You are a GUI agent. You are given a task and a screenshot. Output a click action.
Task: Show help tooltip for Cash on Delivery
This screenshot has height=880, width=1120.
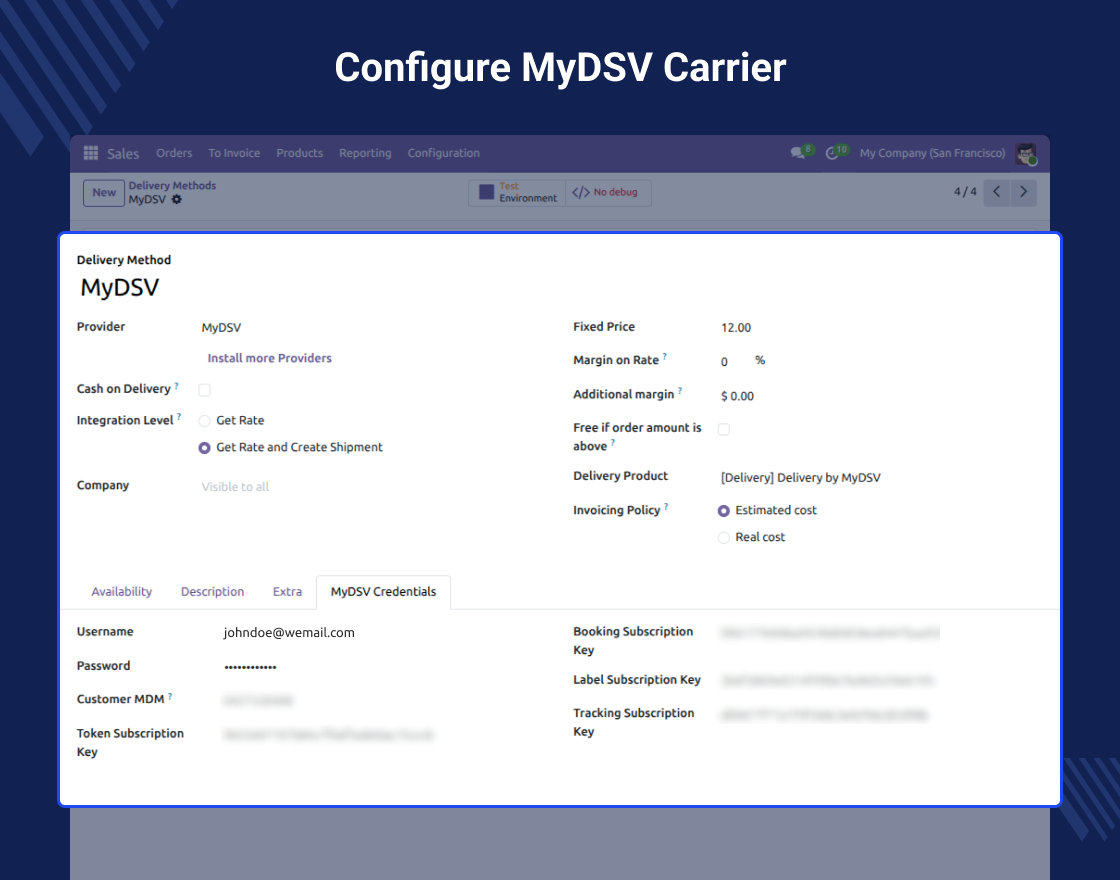point(176,386)
